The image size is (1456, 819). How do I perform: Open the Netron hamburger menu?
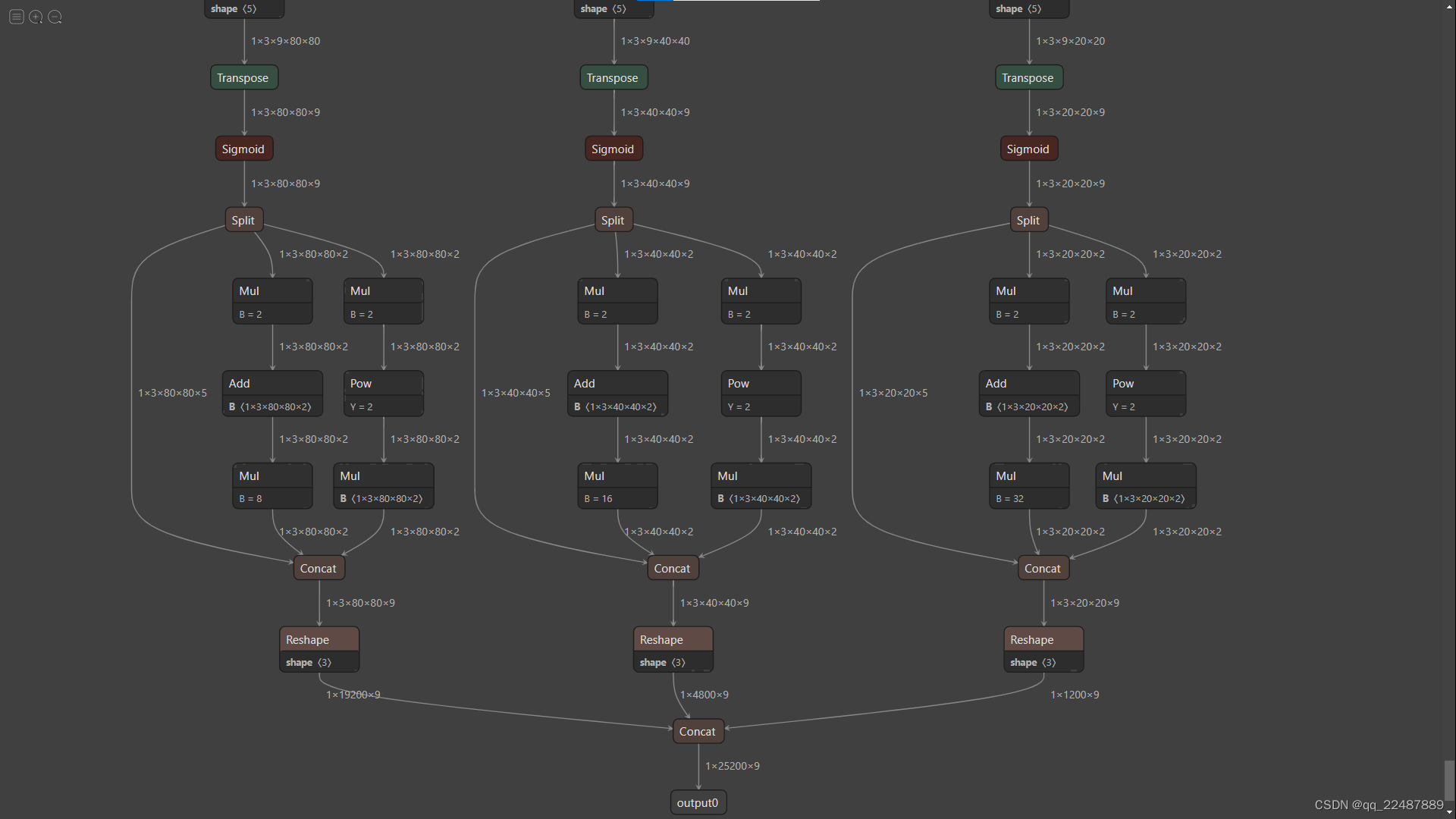[17, 17]
